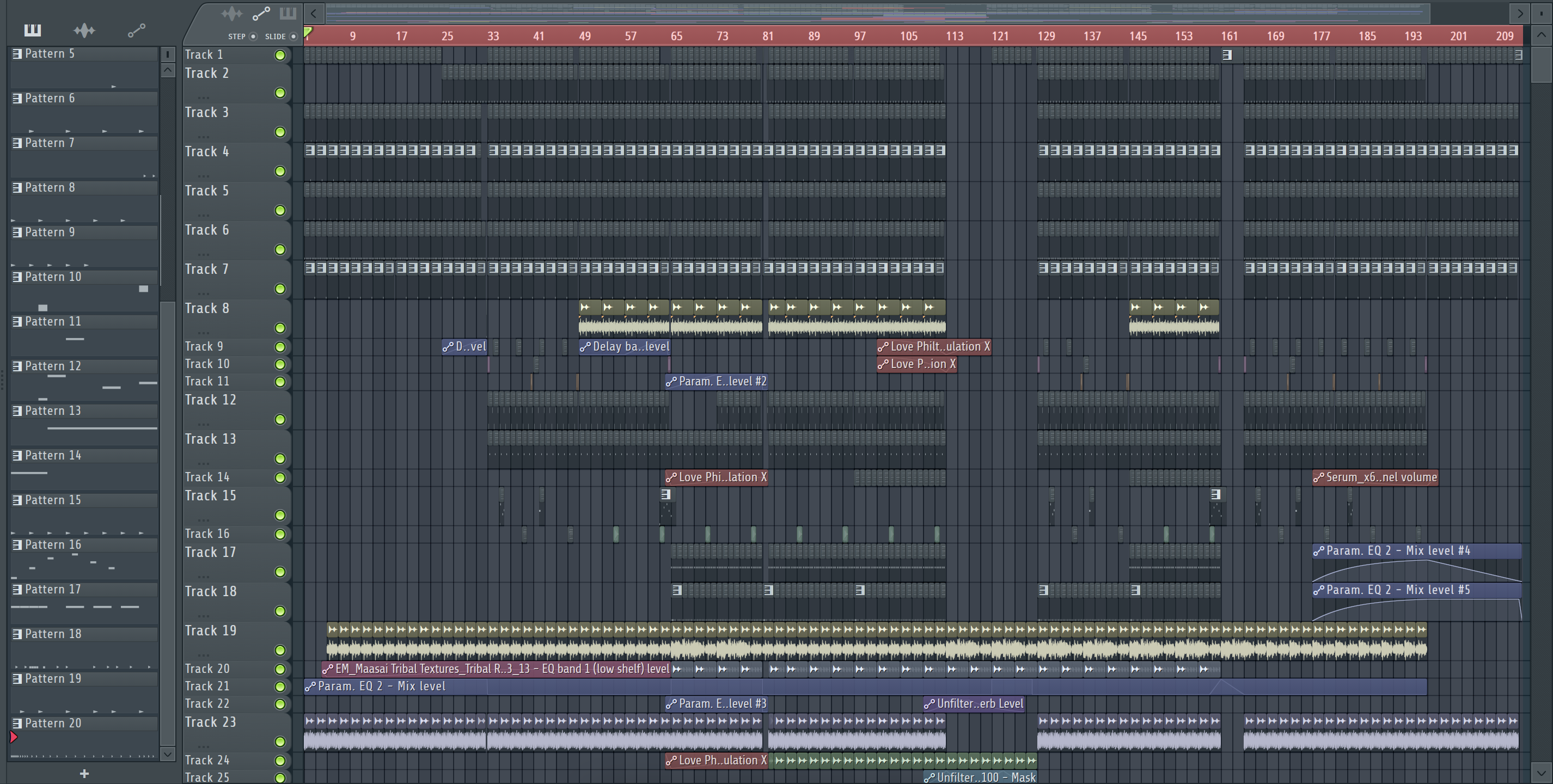This screenshot has height=784, width=1553.
Task: Click the Param. EQ 2 - Mix level #4 icon
Action: (1318, 551)
